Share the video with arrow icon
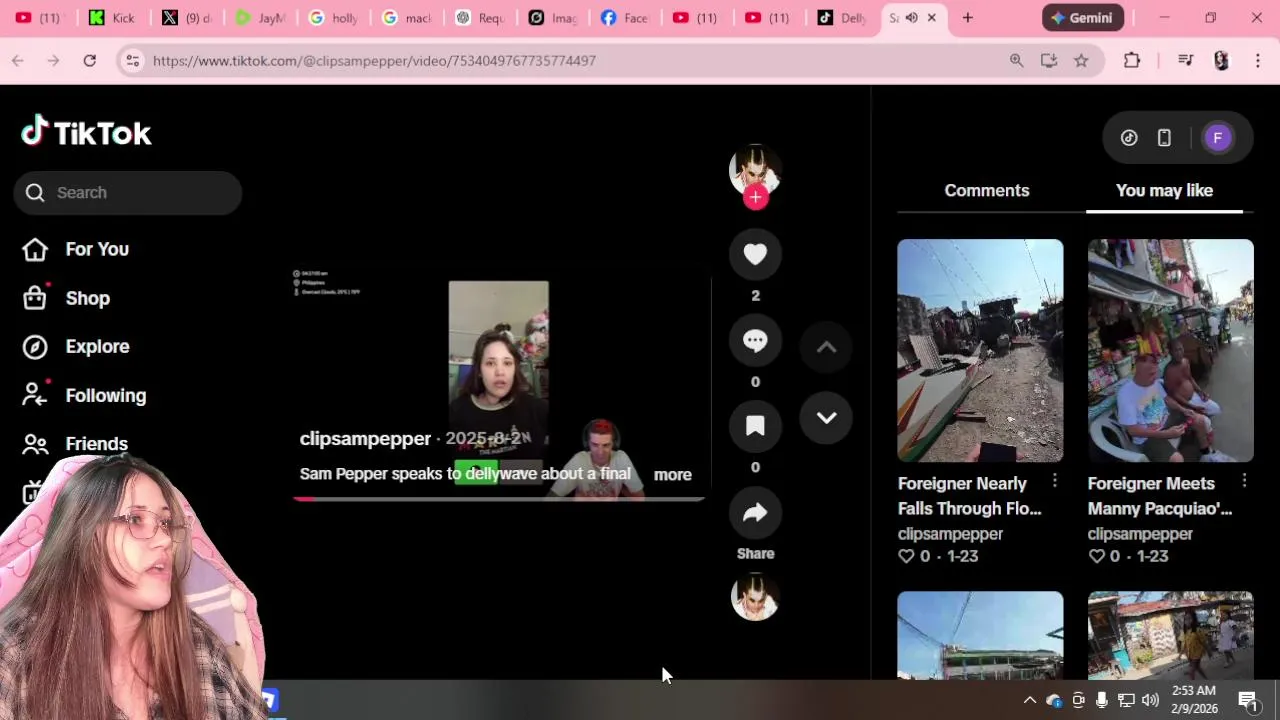Viewport: 1280px width, 720px height. (x=755, y=512)
